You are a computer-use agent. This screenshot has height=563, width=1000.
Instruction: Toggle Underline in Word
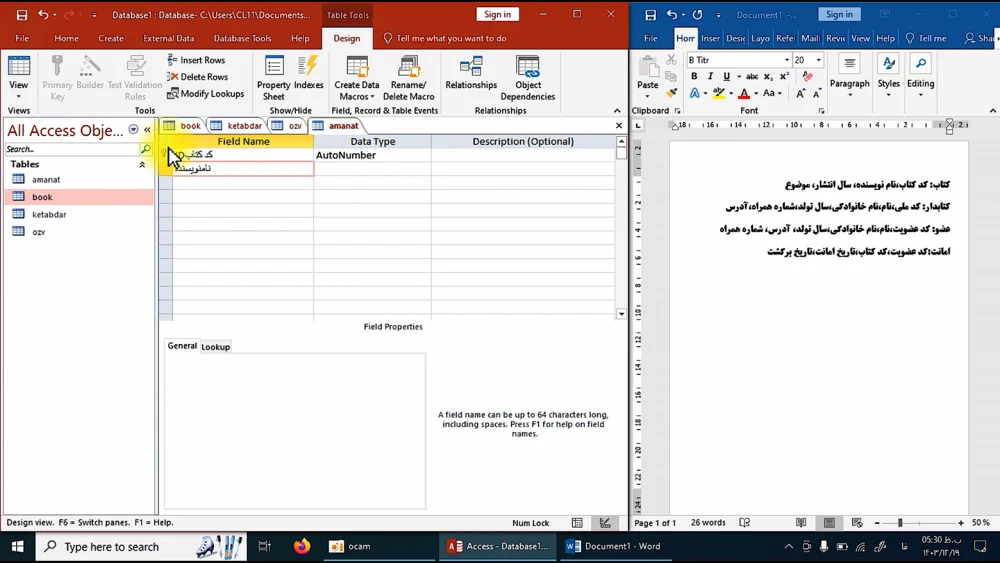coord(726,77)
